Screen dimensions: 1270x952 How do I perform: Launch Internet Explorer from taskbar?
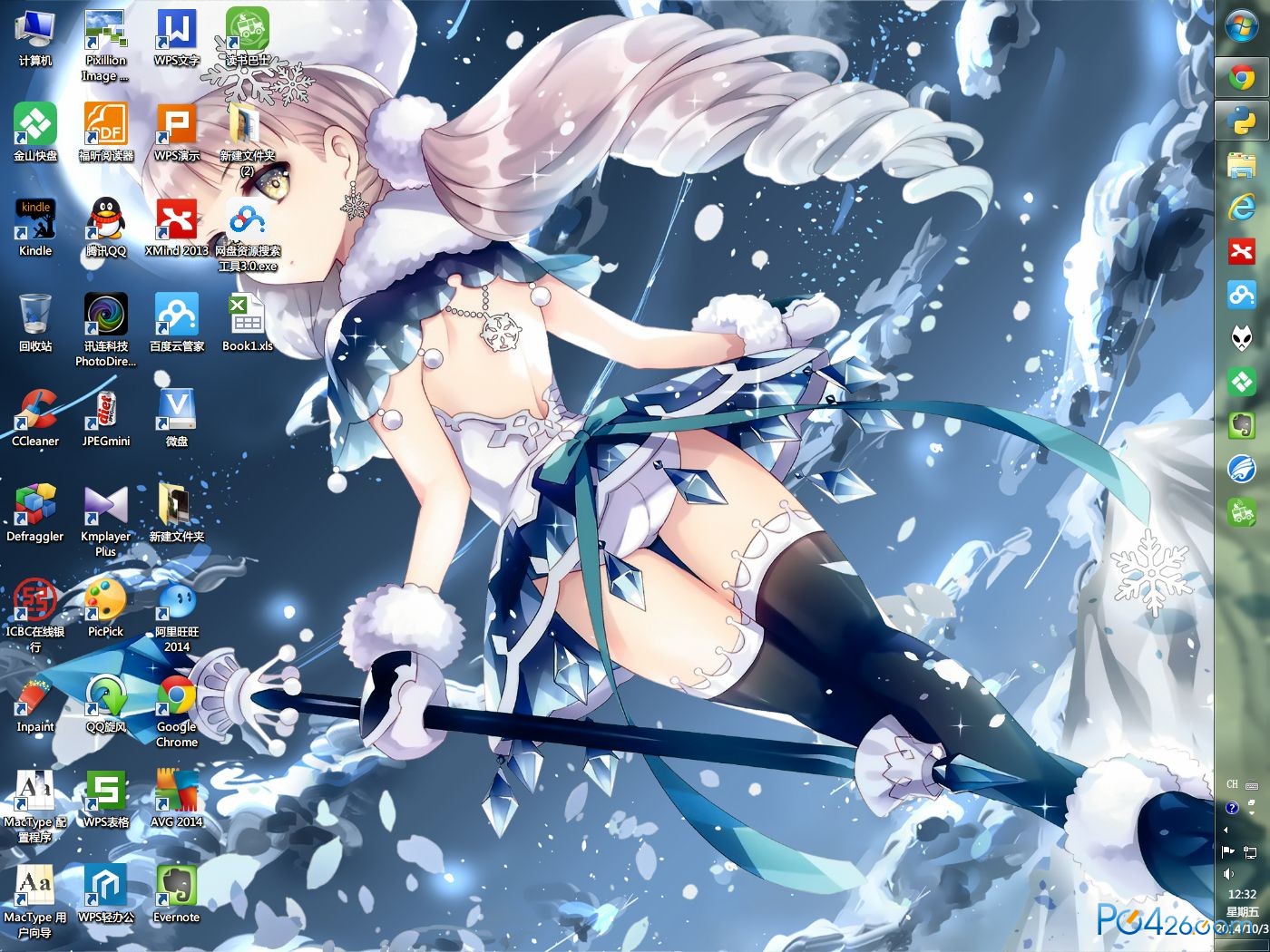tap(1242, 208)
